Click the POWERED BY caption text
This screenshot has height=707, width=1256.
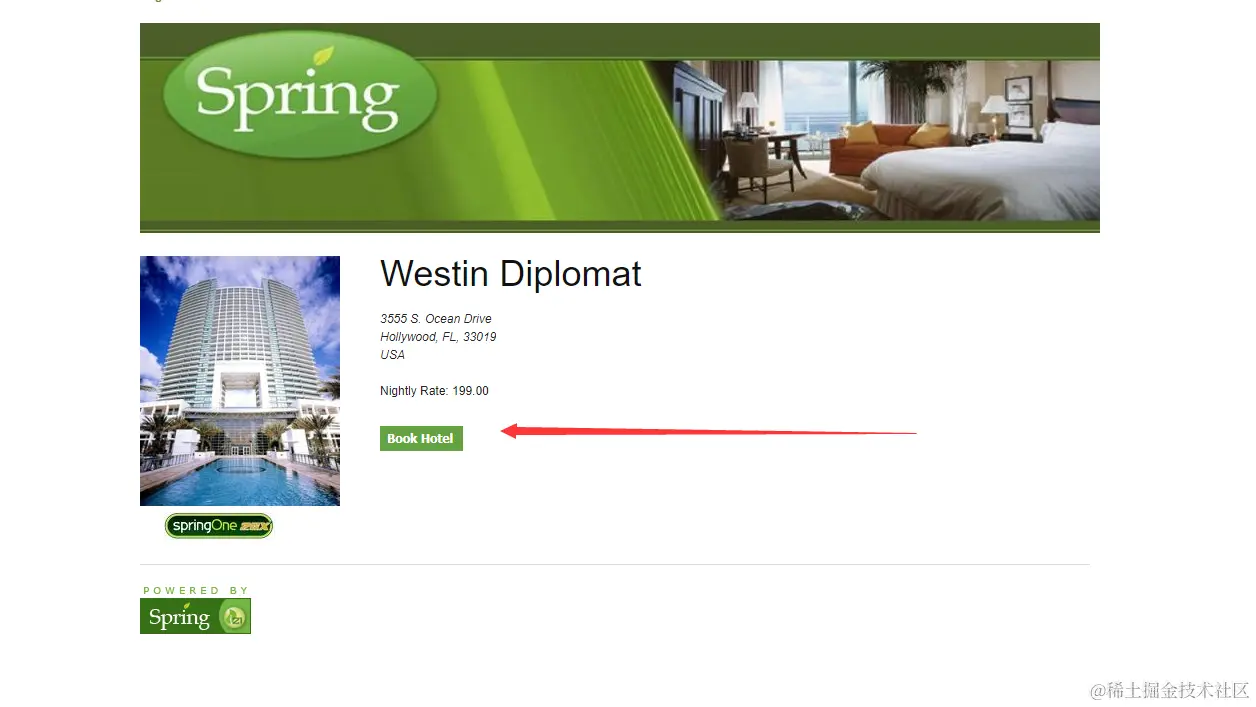[196, 590]
